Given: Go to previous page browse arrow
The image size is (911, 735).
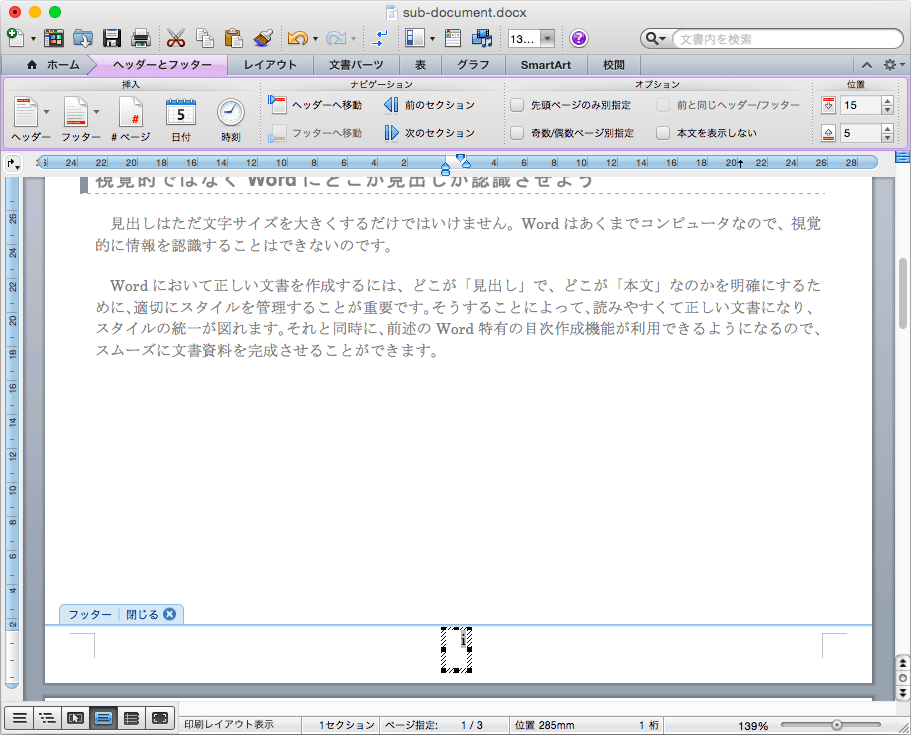Looking at the screenshot, I should pyautogui.click(x=902, y=662).
